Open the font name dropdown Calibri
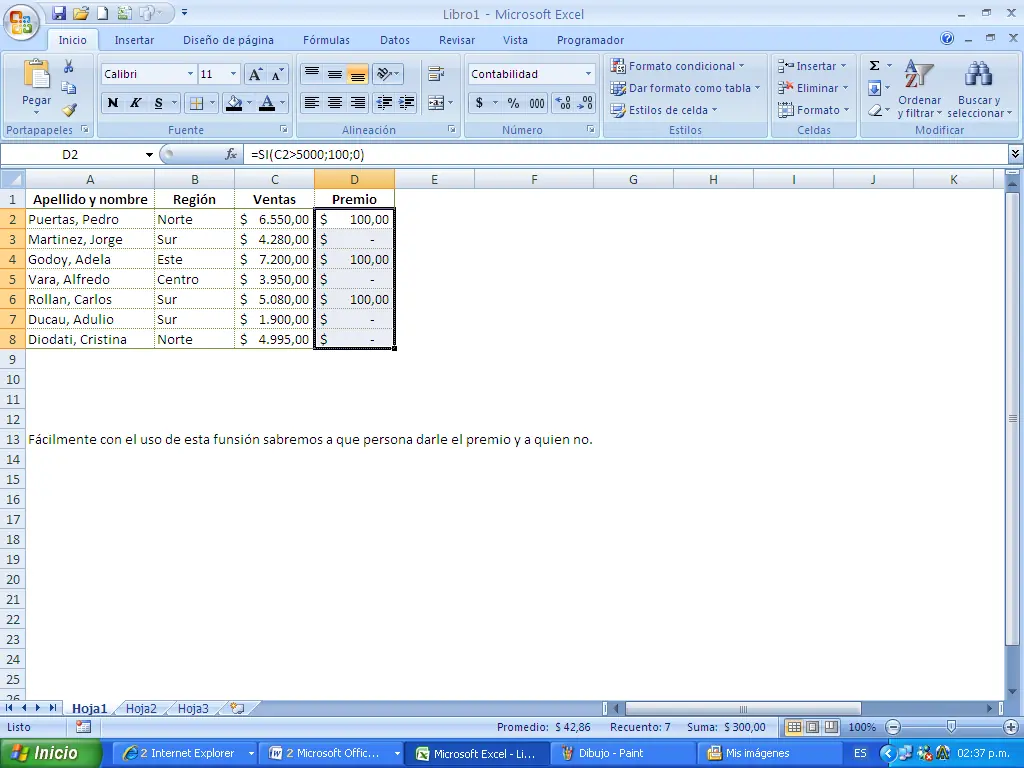Image resolution: width=1024 pixels, height=768 pixels. click(190, 74)
